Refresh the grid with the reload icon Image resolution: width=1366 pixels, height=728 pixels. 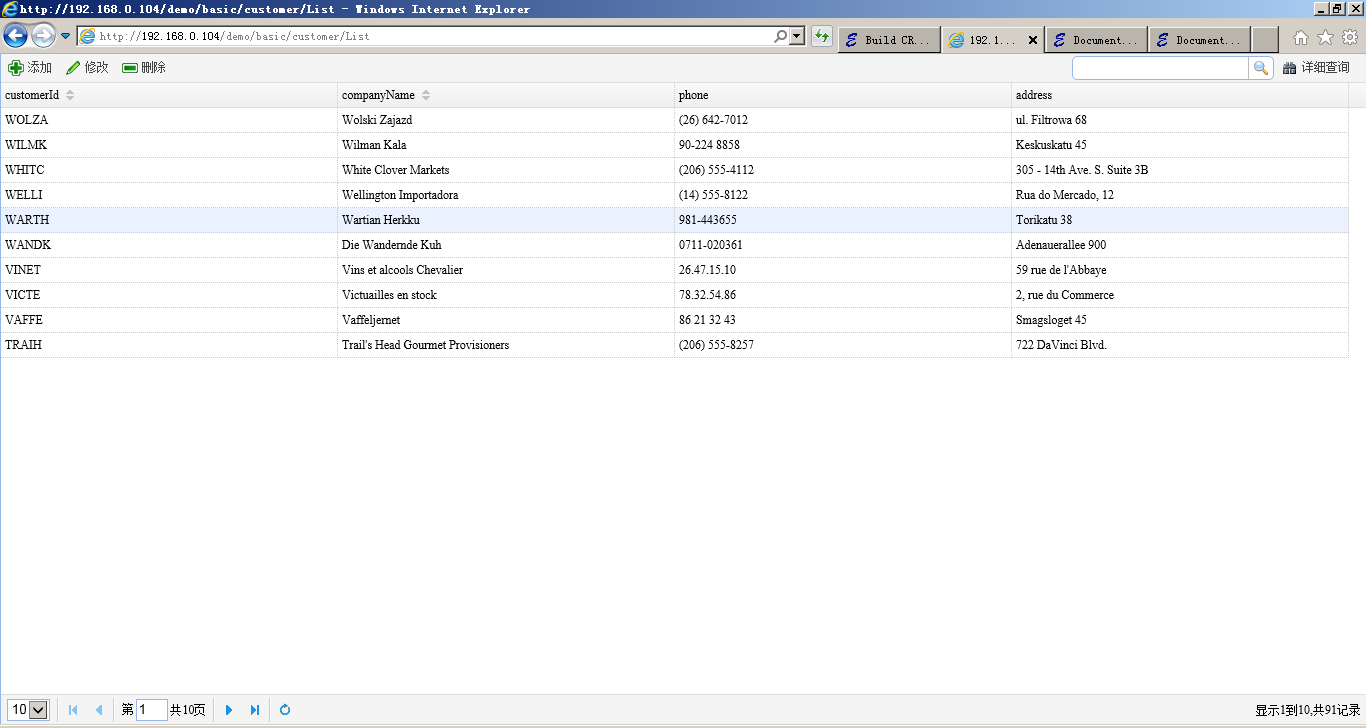click(x=283, y=709)
